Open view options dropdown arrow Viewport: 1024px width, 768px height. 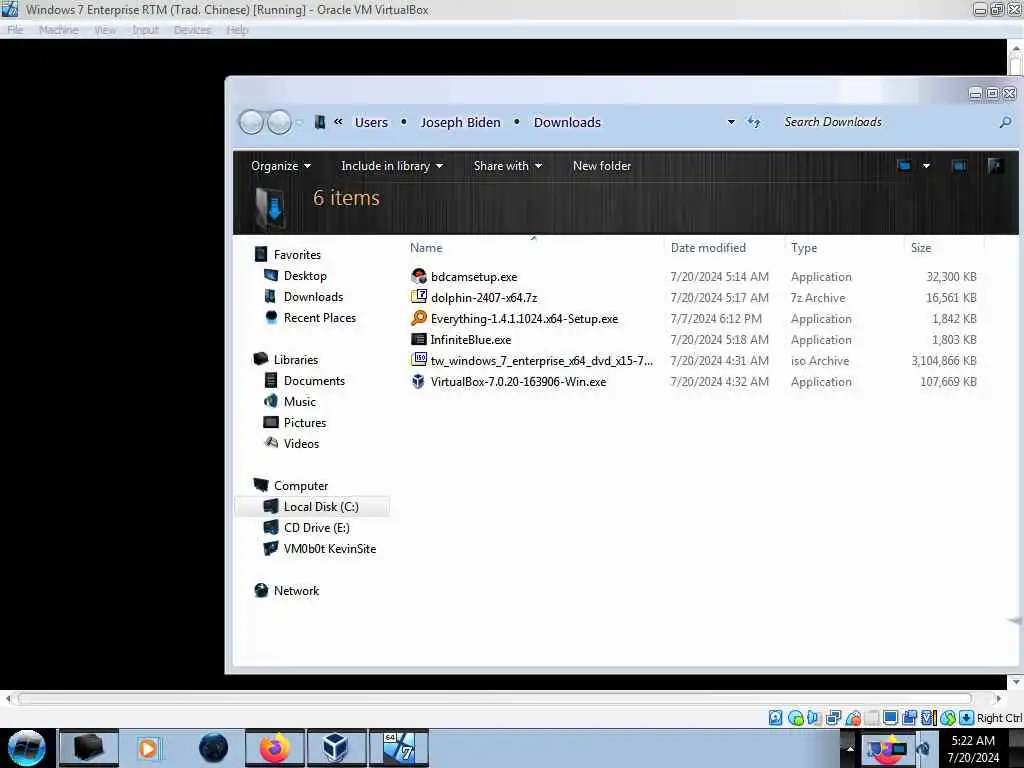926,166
